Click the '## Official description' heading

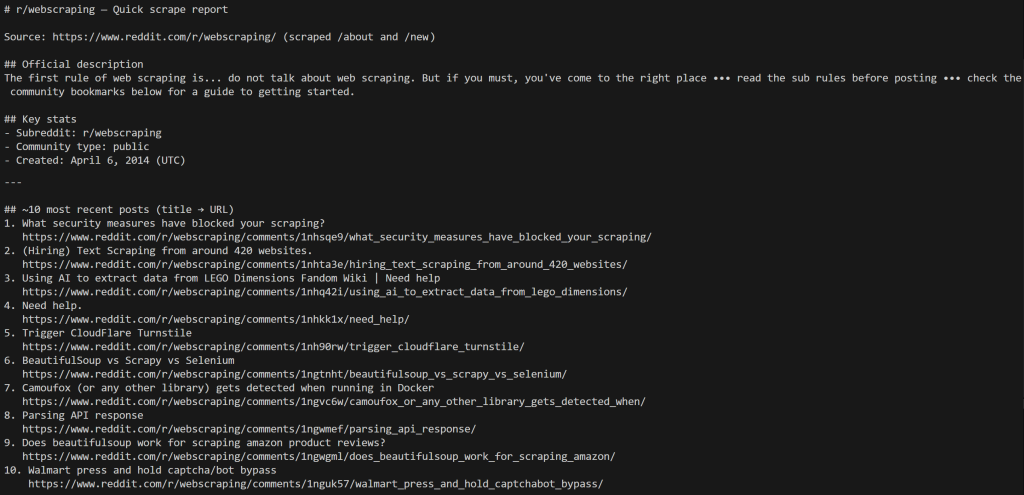point(74,64)
